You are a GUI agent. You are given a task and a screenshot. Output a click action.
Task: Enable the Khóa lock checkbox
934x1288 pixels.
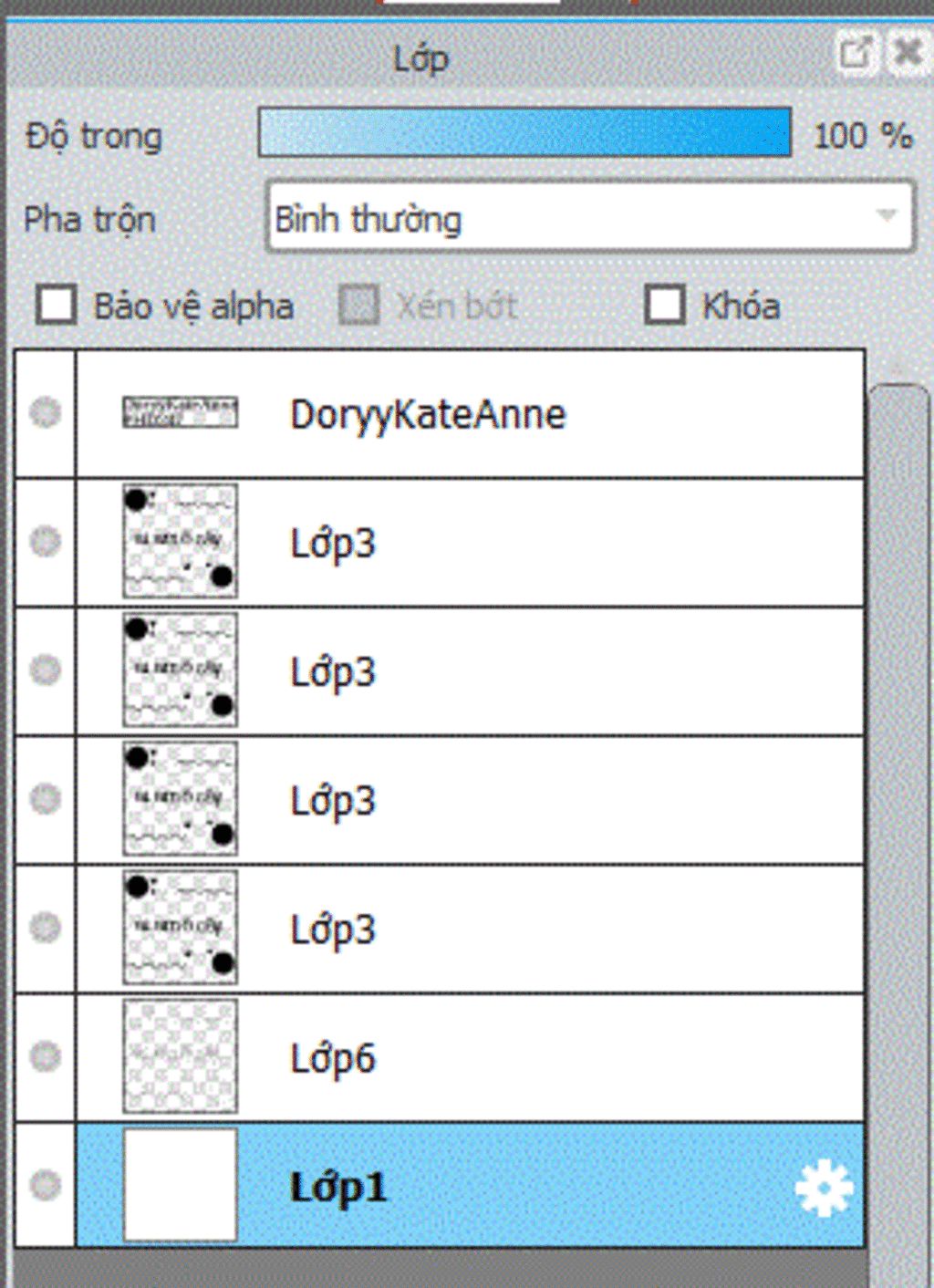[x=664, y=305]
